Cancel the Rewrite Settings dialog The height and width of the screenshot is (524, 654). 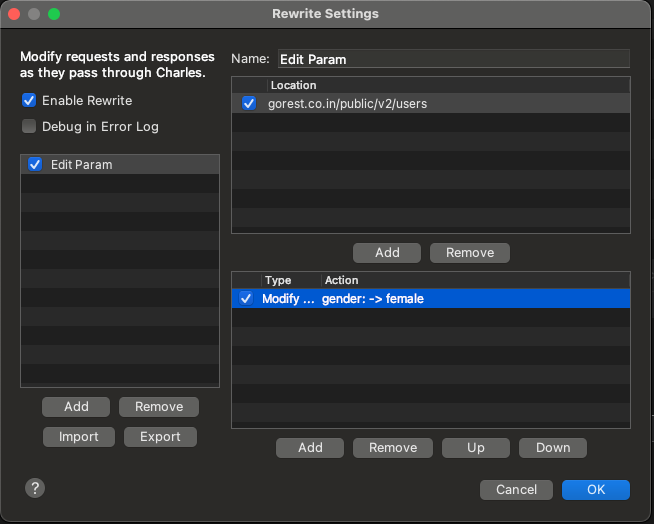coord(516,490)
